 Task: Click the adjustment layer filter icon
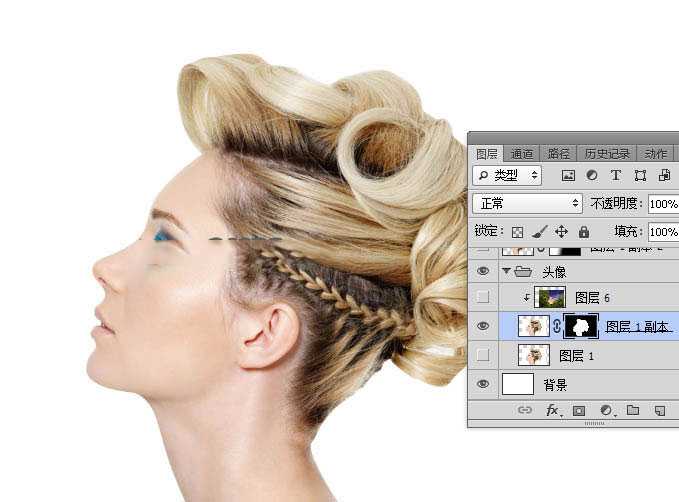pyautogui.click(x=591, y=175)
